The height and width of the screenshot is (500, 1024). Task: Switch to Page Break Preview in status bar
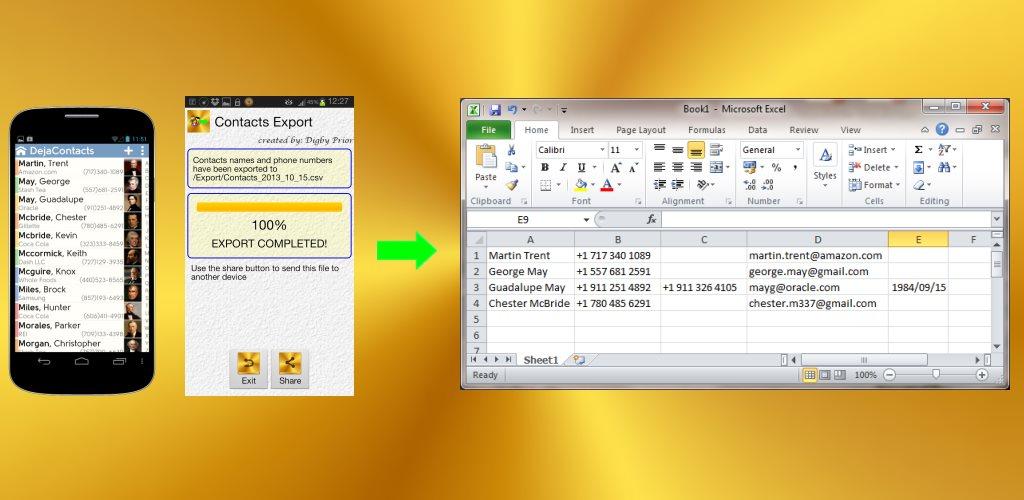pos(840,375)
